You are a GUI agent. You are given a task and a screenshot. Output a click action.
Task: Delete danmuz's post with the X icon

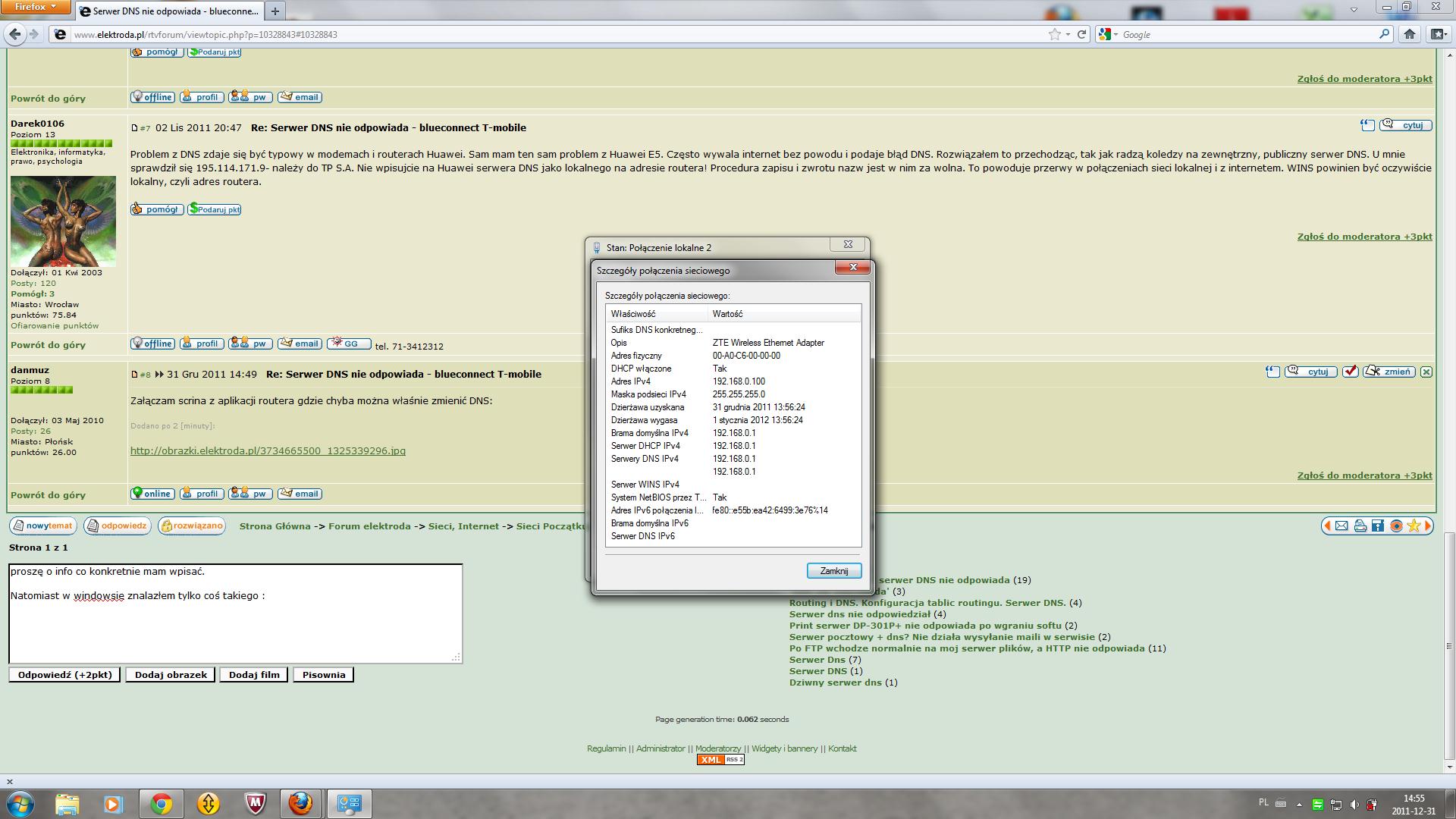tap(1426, 372)
